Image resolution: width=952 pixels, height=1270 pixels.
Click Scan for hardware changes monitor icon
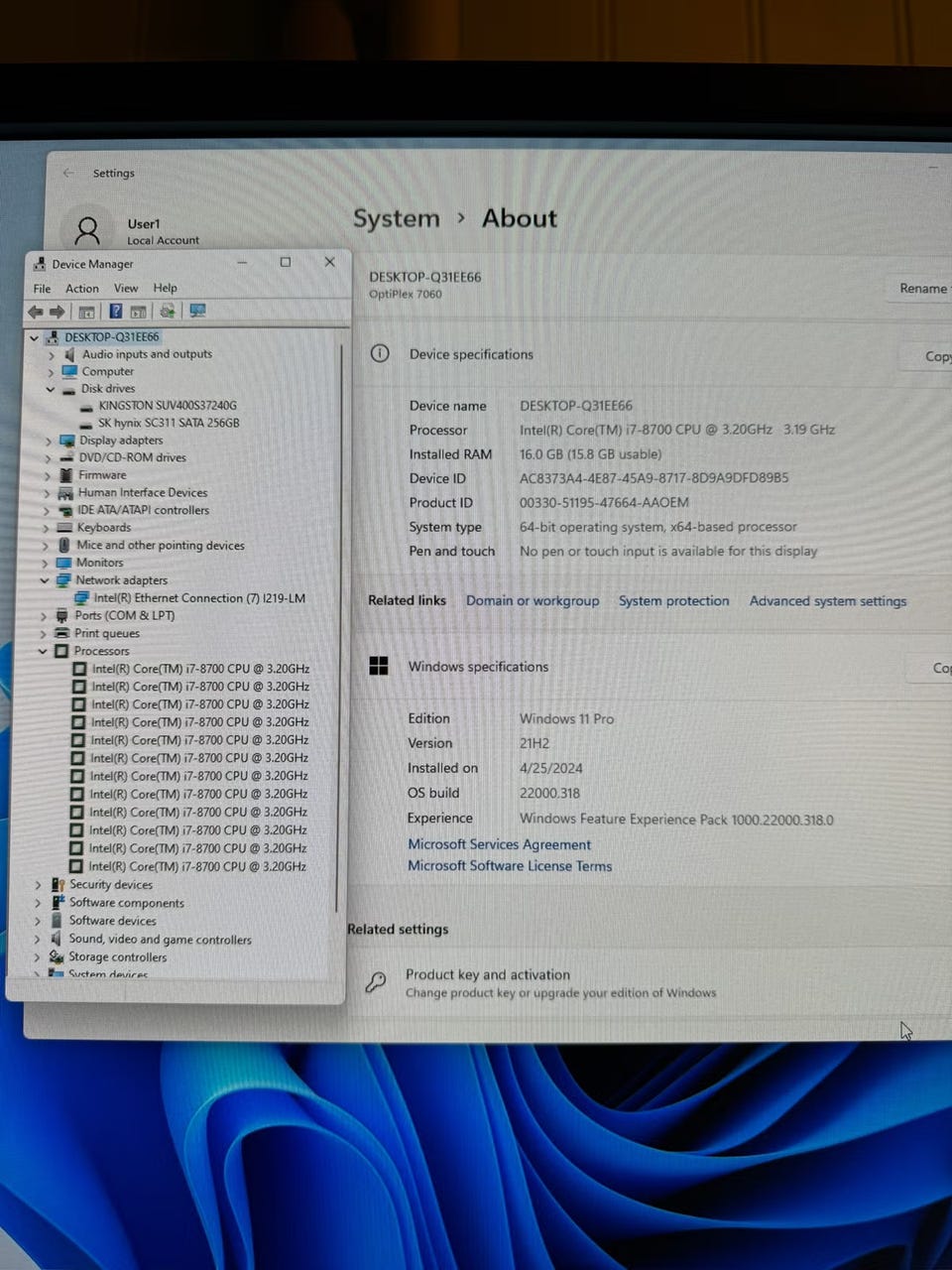[x=197, y=312]
